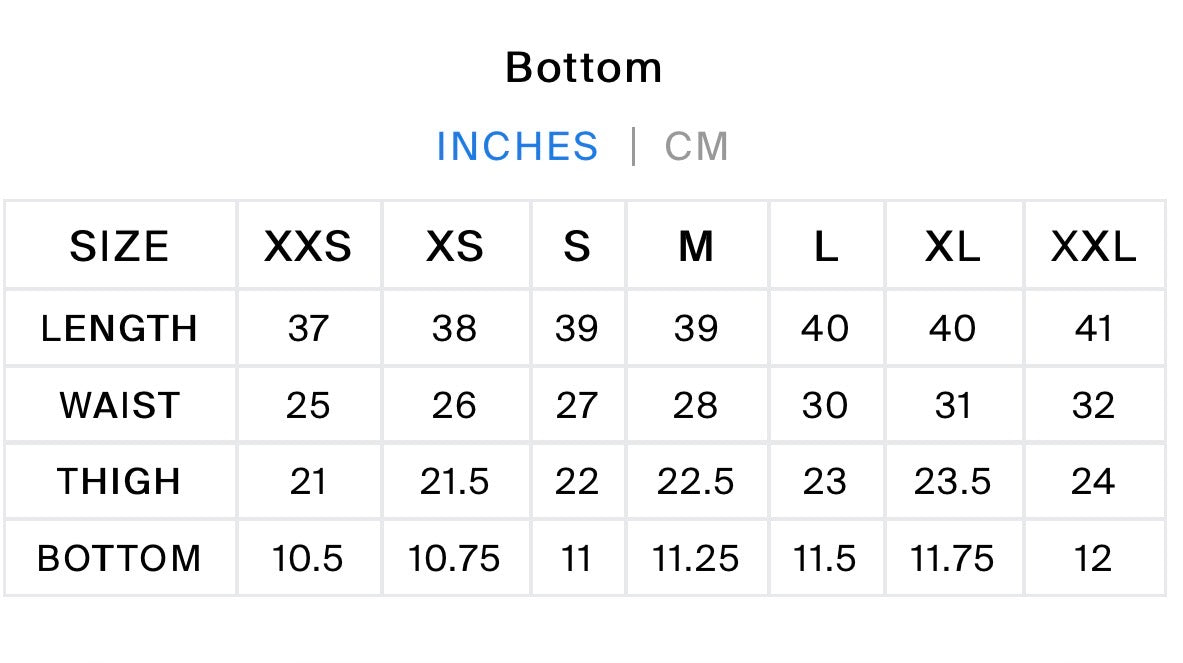
Task: Select the XL bottom value 11.75
Action: tap(952, 559)
